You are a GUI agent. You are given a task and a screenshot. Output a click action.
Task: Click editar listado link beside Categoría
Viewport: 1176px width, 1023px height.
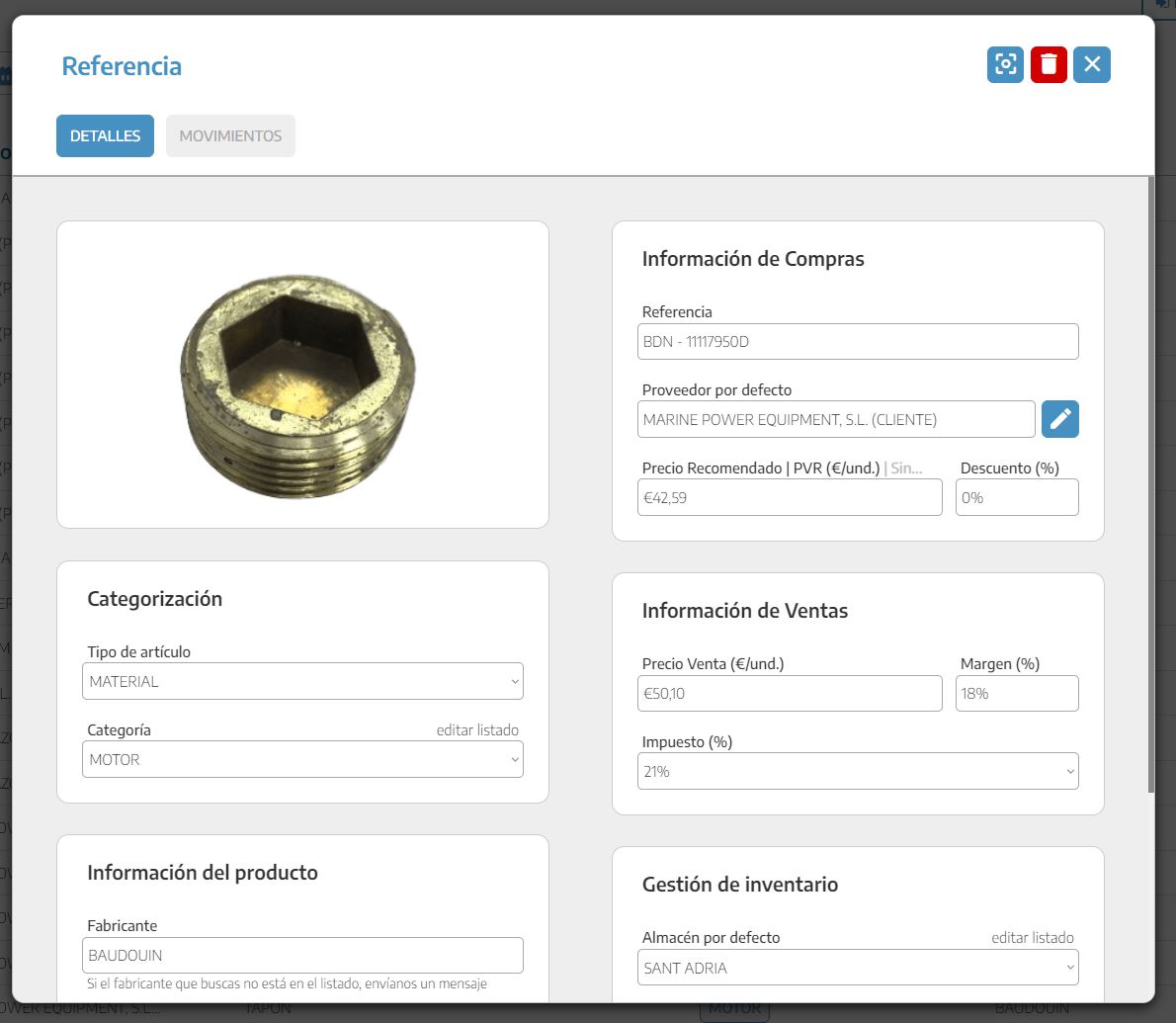477,729
